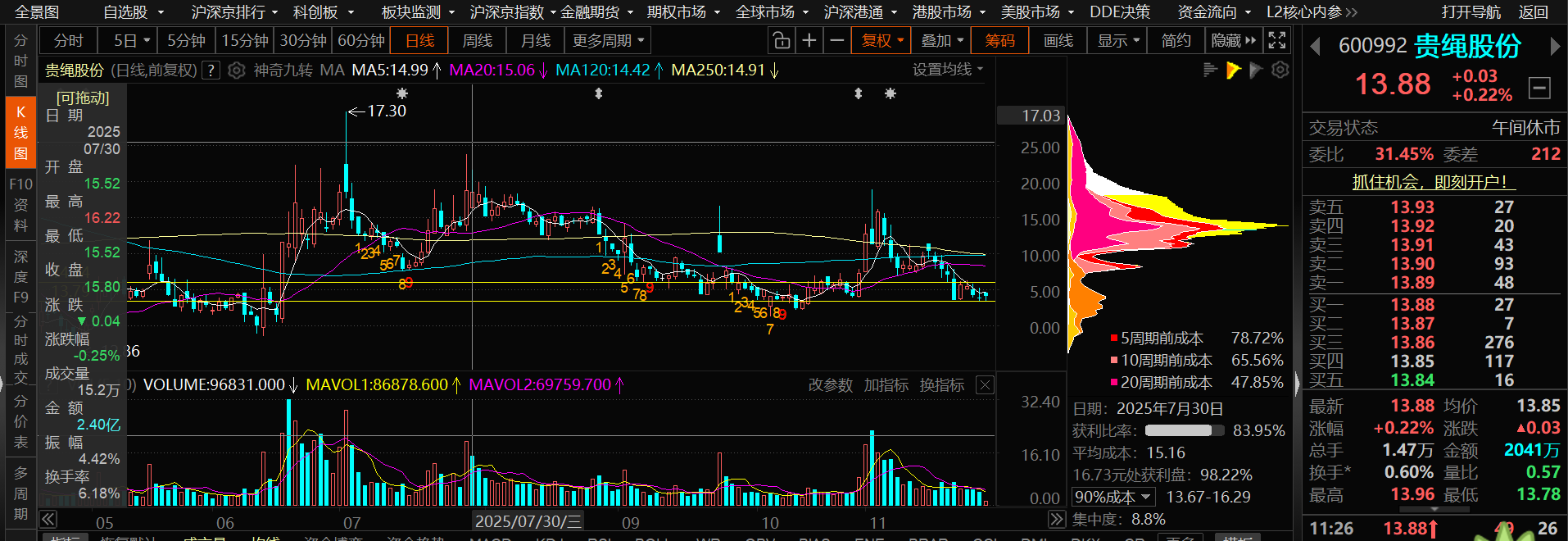Jump to latest chart data arrows
The image size is (1568, 541).
pyautogui.click(x=1057, y=519)
